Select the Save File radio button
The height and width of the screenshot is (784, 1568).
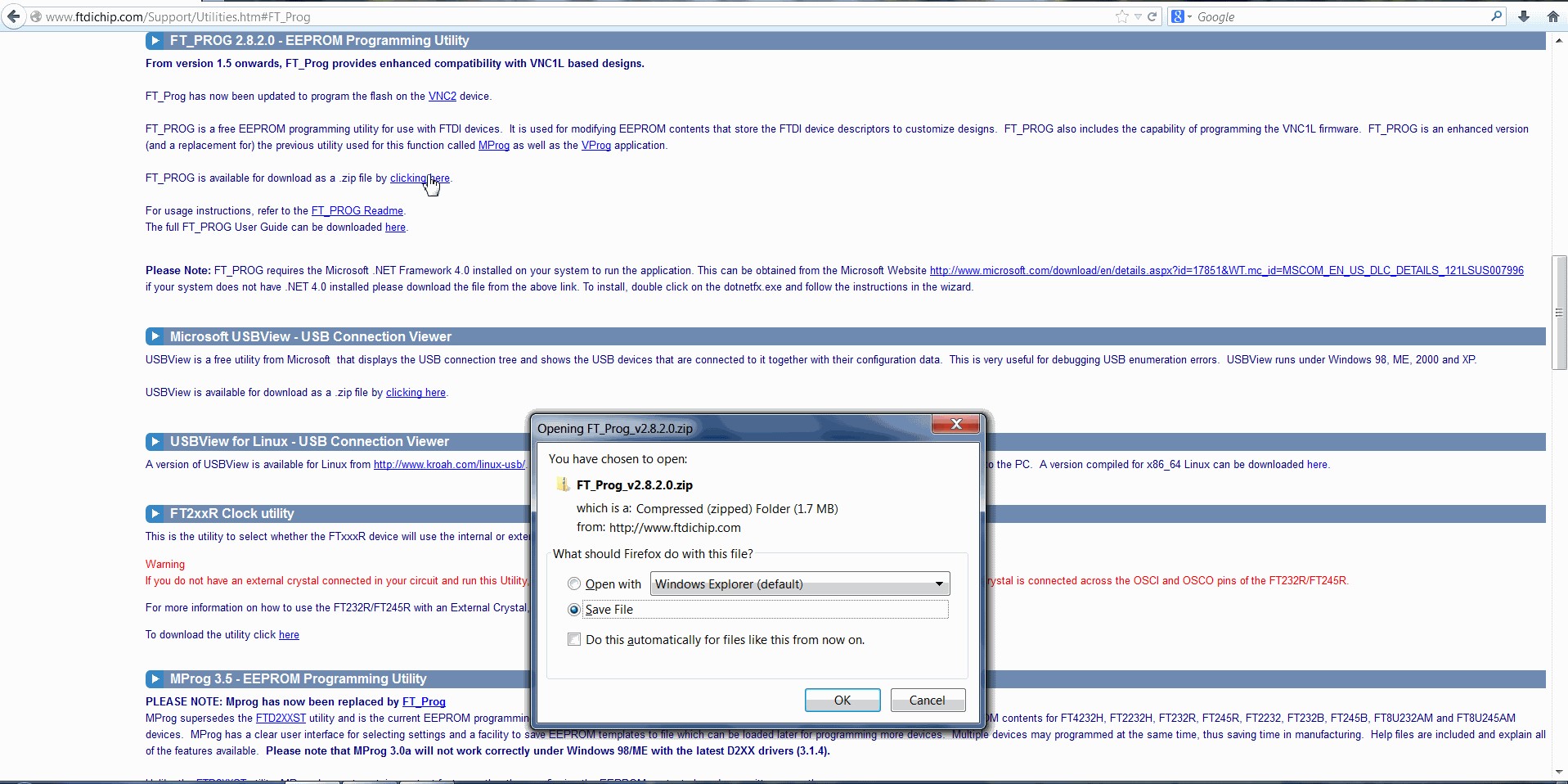tap(574, 610)
